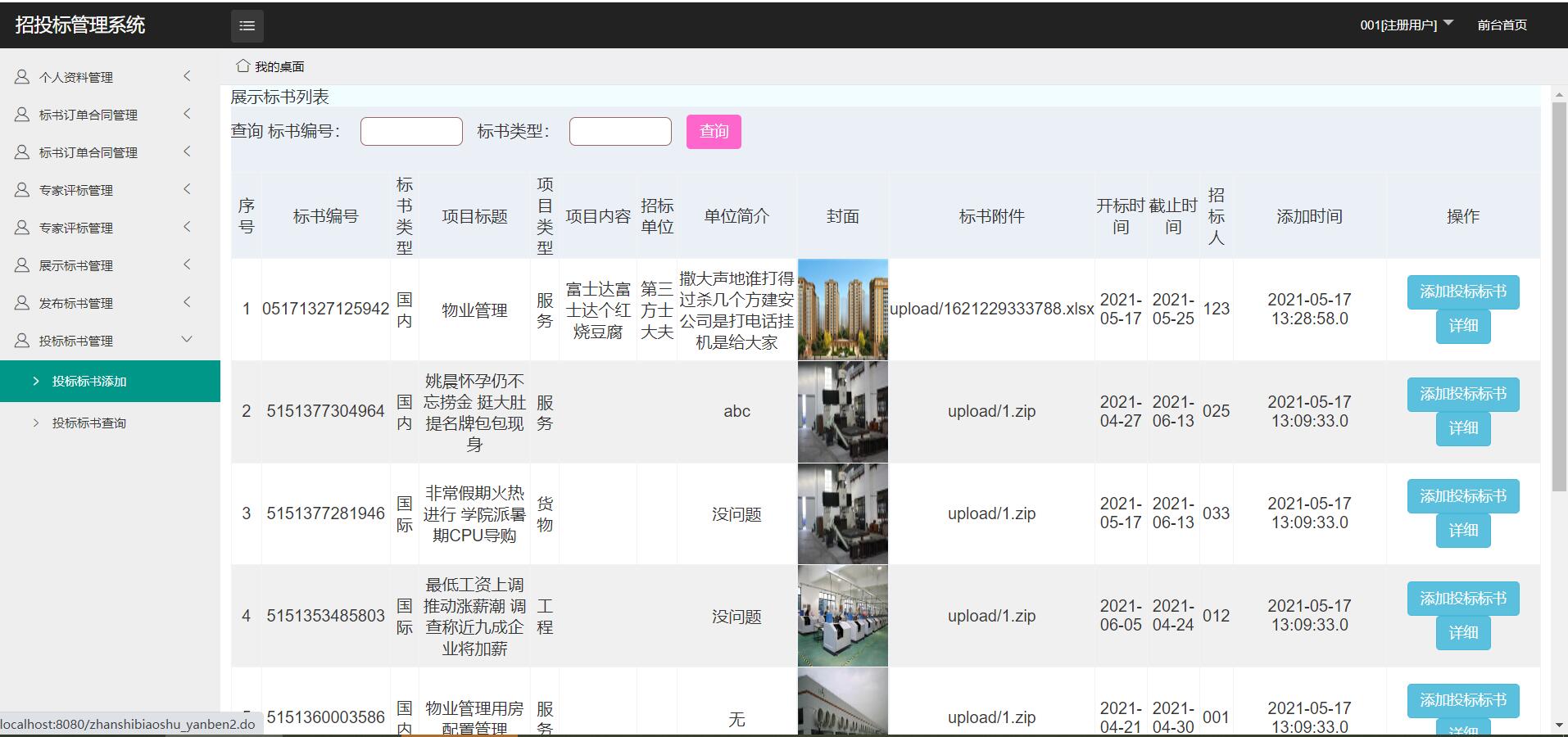
Task: Click 详细 for row 5151377281946
Action: tap(1463, 531)
